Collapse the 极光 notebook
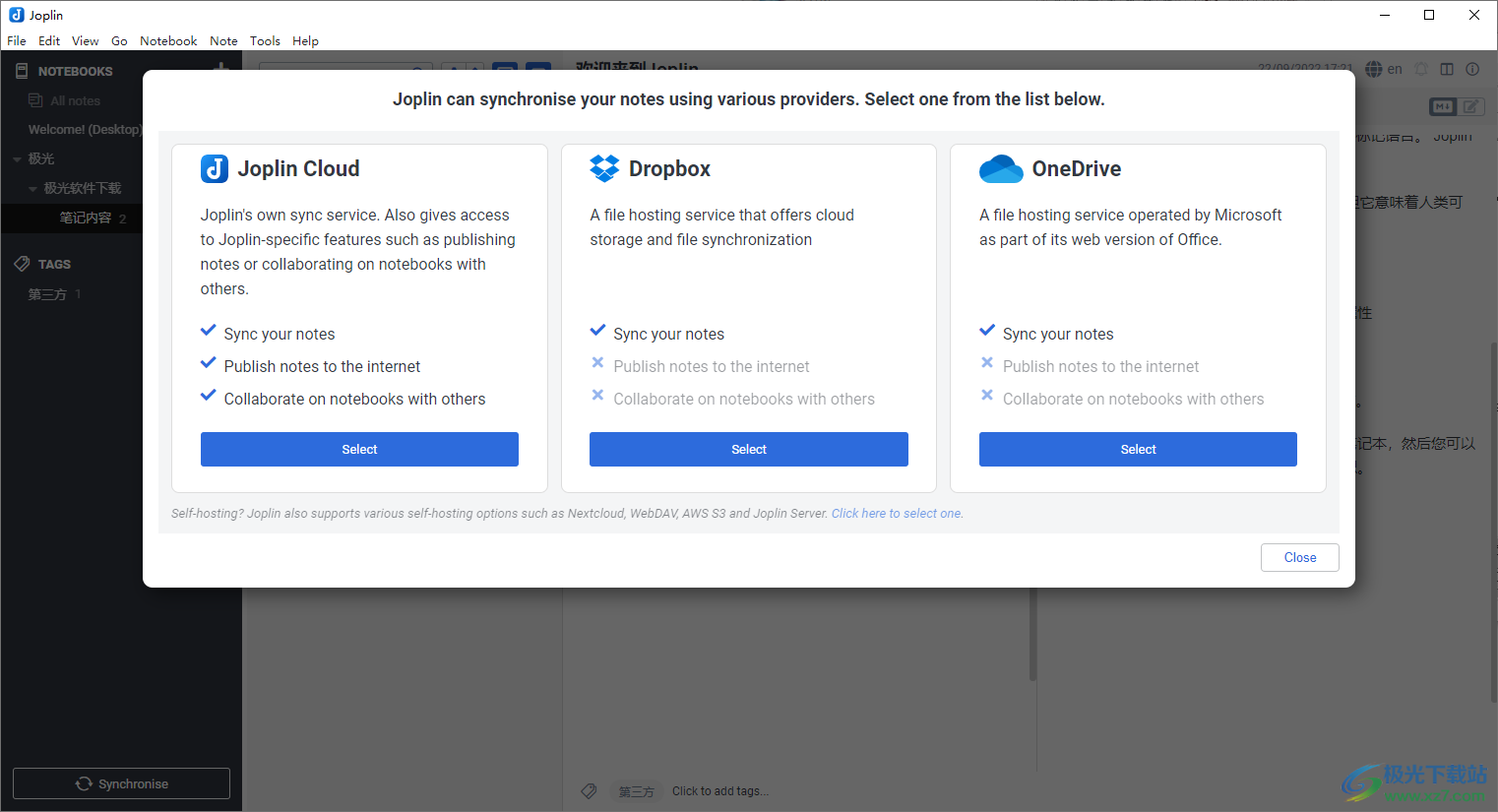This screenshot has height=812, width=1498. pos(17,159)
